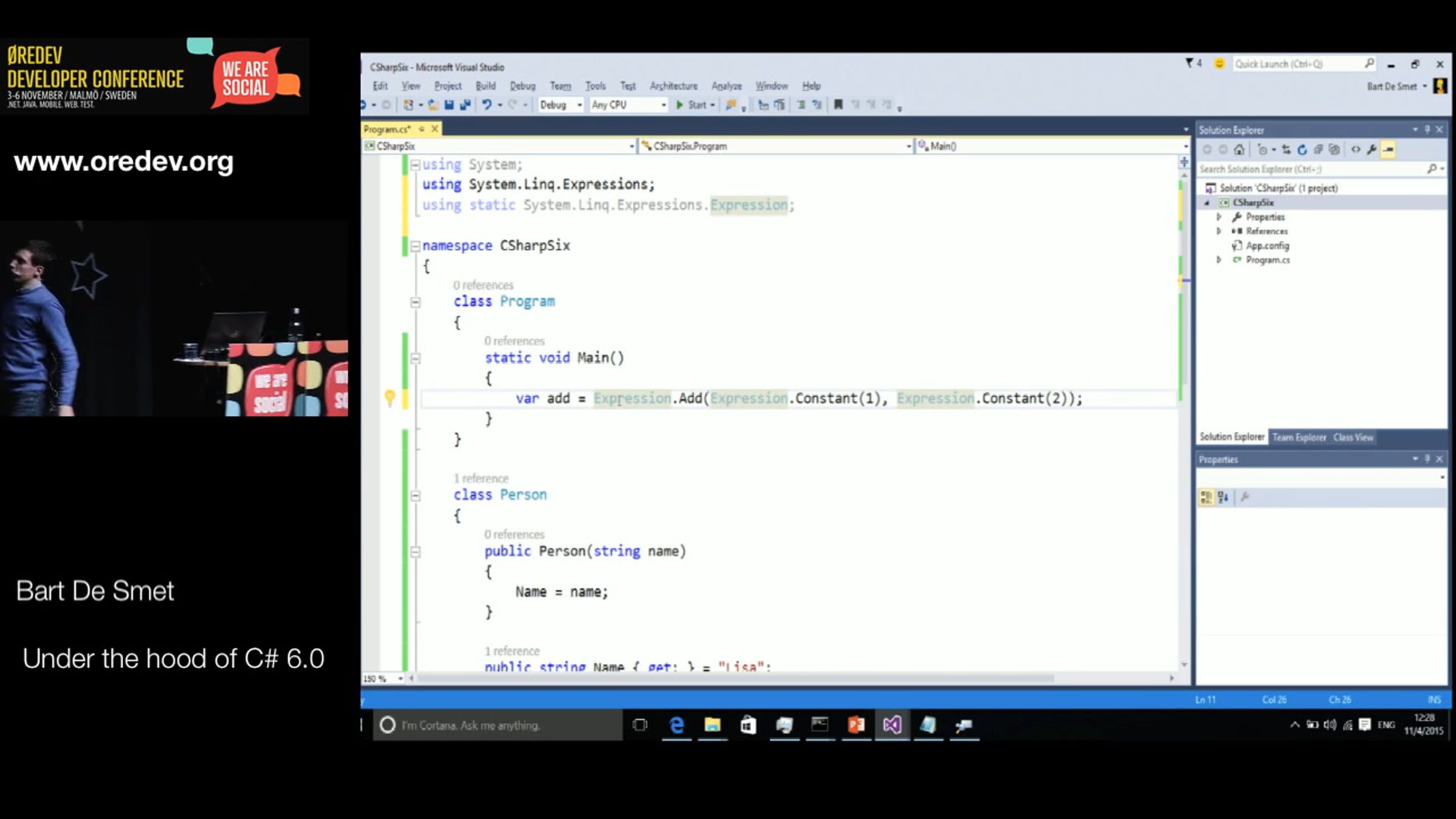
Task: Click the Undo toolbar icon
Action: pyautogui.click(x=486, y=105)
